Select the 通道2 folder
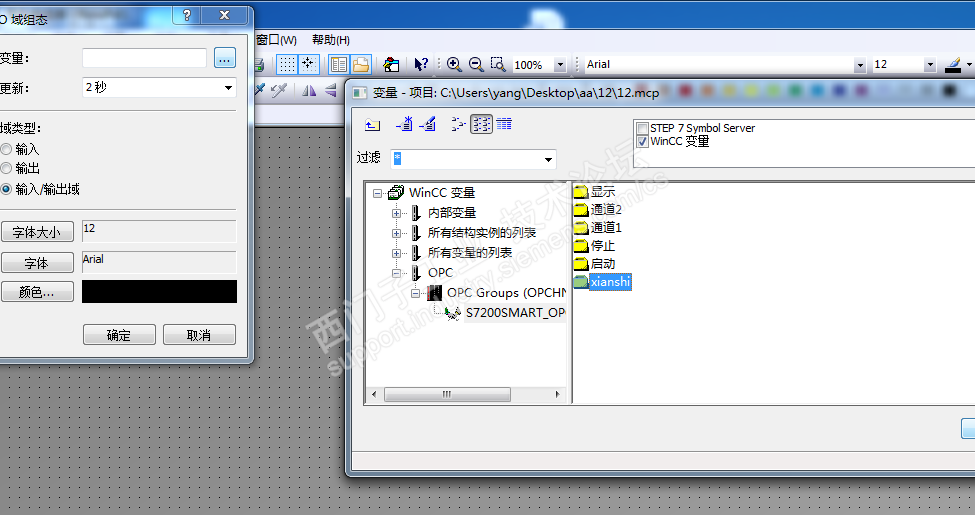 point(598,210)
